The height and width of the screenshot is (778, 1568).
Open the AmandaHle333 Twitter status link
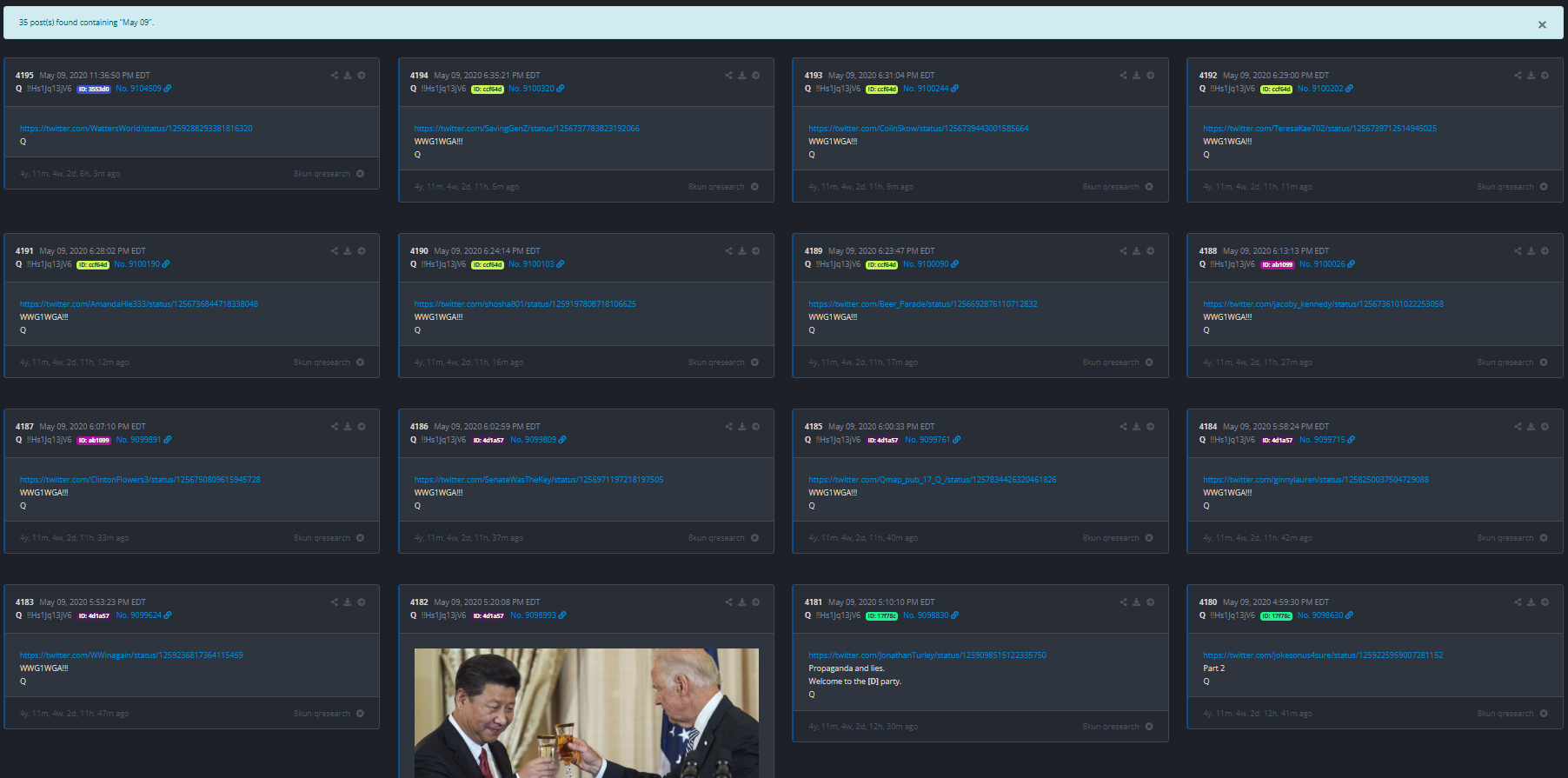(139, 304)
